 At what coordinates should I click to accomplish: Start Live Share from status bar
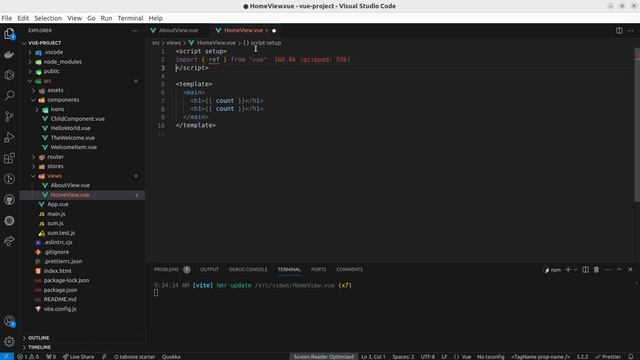pyautogui.click(x=78, y=356)
